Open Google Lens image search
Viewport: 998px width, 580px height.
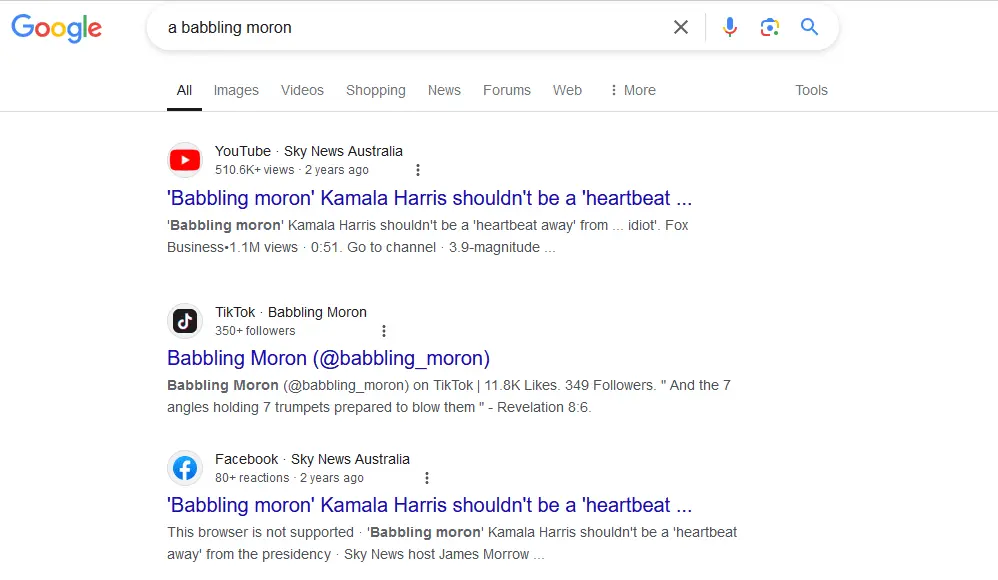coord(769,27)
